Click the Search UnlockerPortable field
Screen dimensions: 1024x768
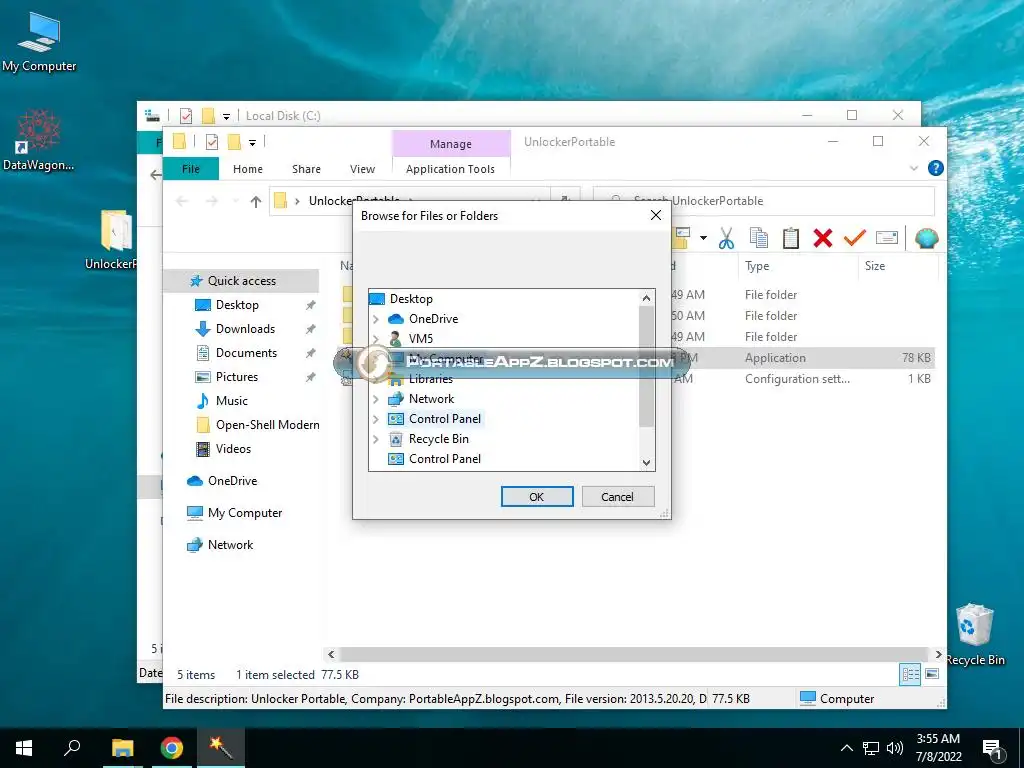click(763, 200)
